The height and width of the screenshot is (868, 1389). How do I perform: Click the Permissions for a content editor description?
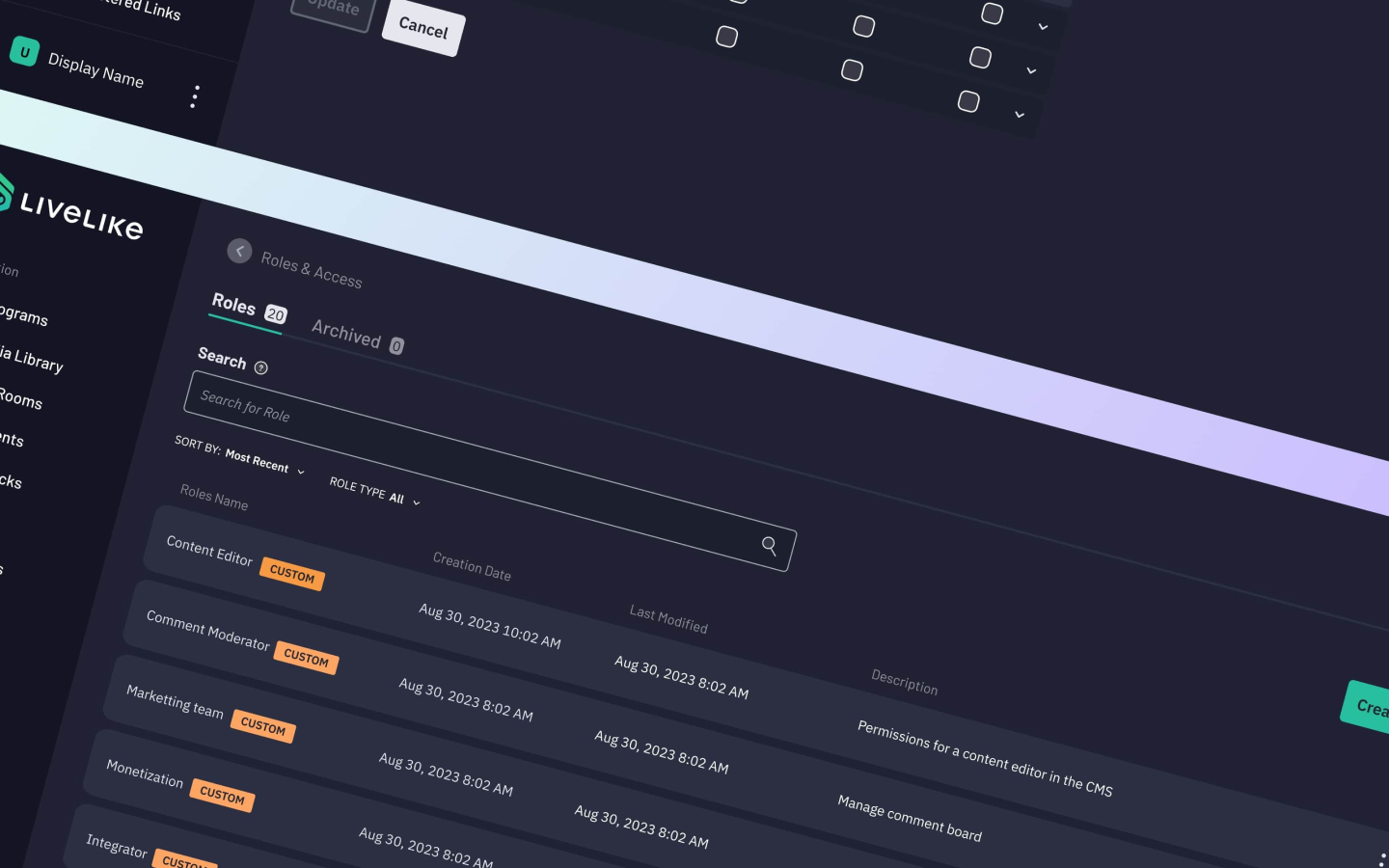pyautogui.click(x=985, y=758)
